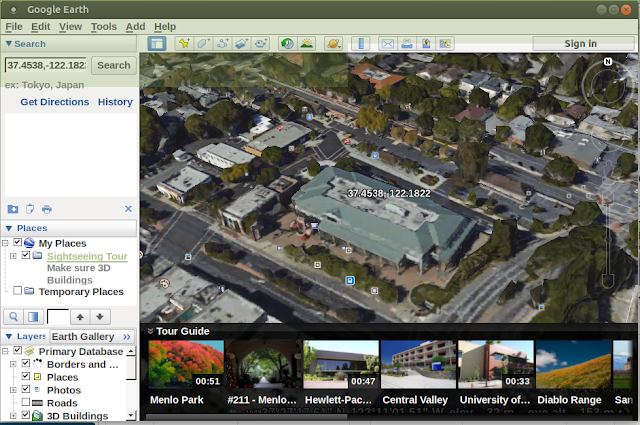Screen dimensions: 640x425
Task: Click the North 'N' compass marker
Action: (x=608, y=62)
